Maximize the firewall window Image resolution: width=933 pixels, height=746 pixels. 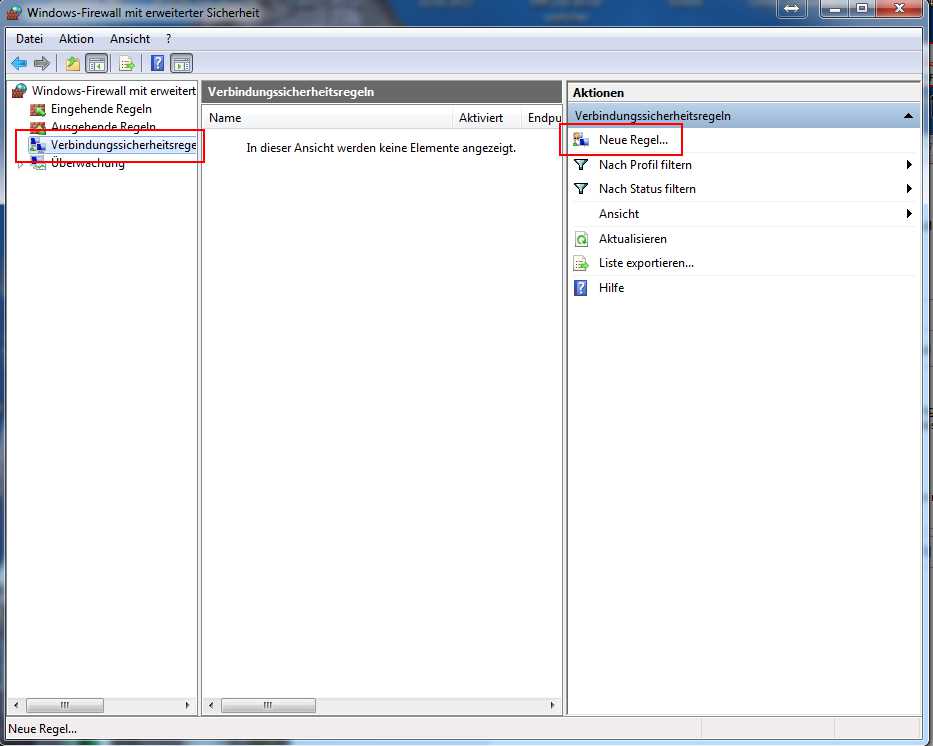click(x=862, y=9)
